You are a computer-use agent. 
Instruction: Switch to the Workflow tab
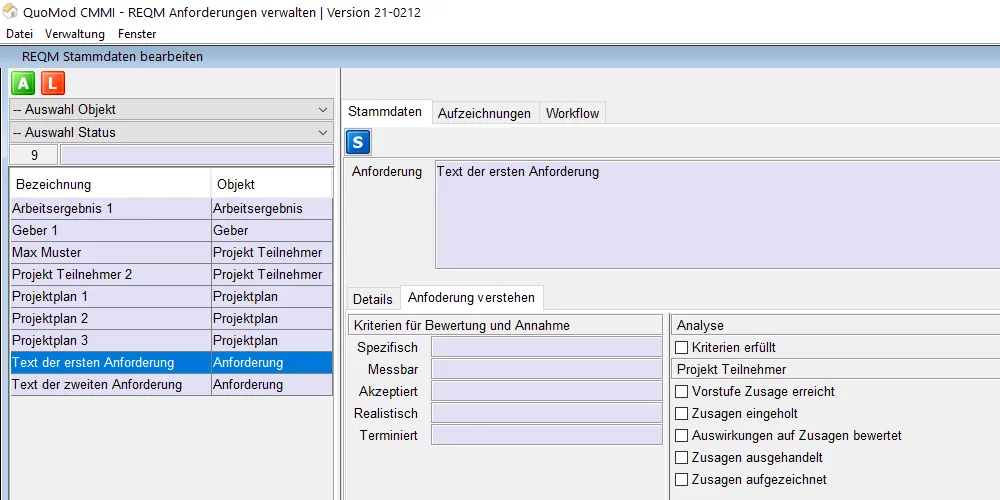(572, 113)
